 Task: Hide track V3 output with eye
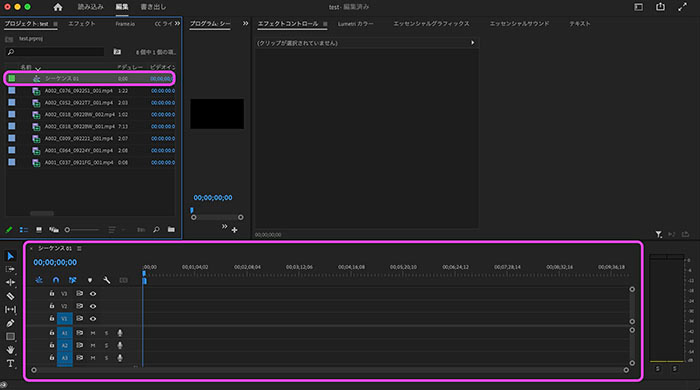93,294
